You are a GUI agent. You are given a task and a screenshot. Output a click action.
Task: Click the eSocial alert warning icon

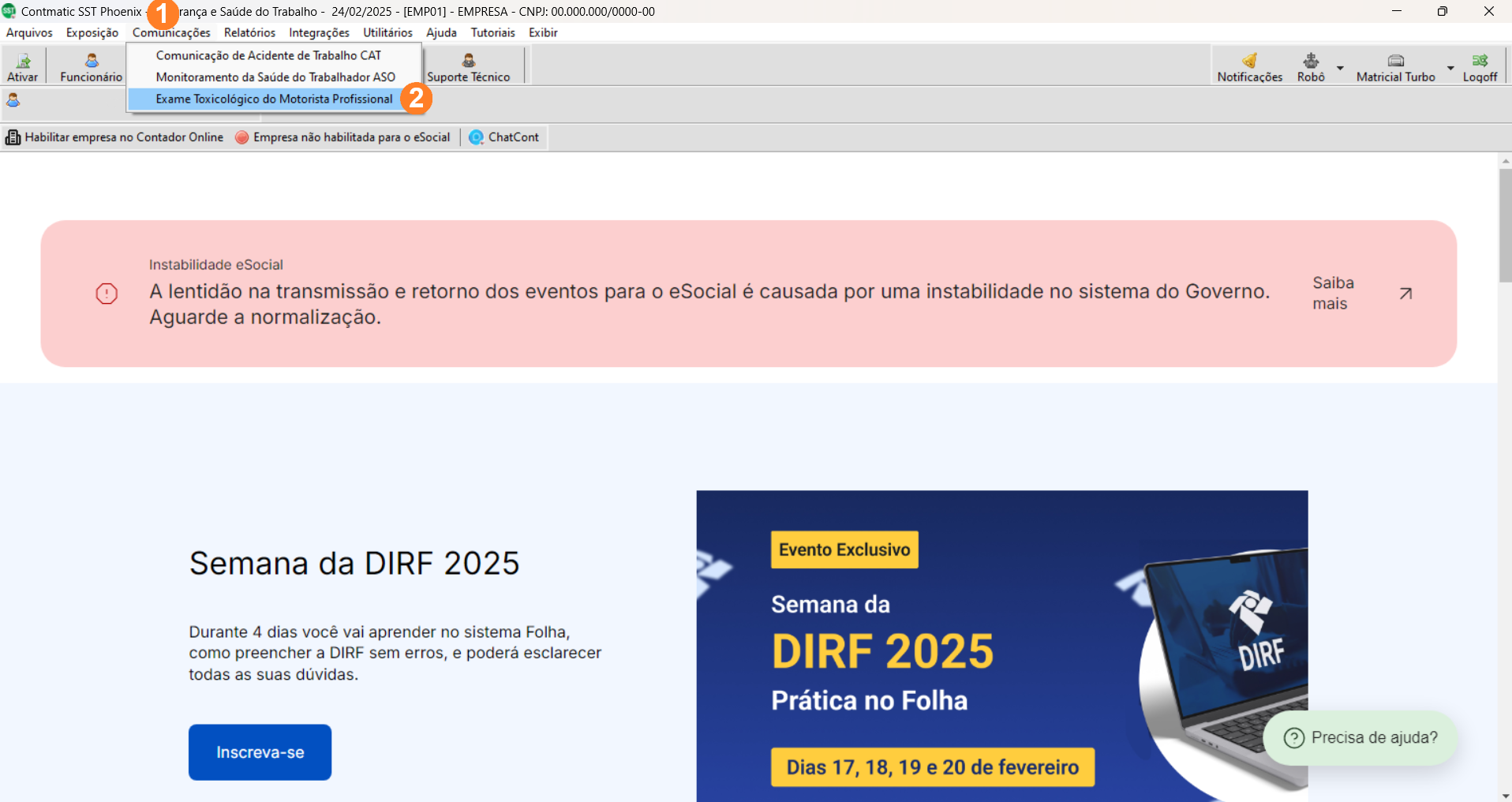(107, 294)
